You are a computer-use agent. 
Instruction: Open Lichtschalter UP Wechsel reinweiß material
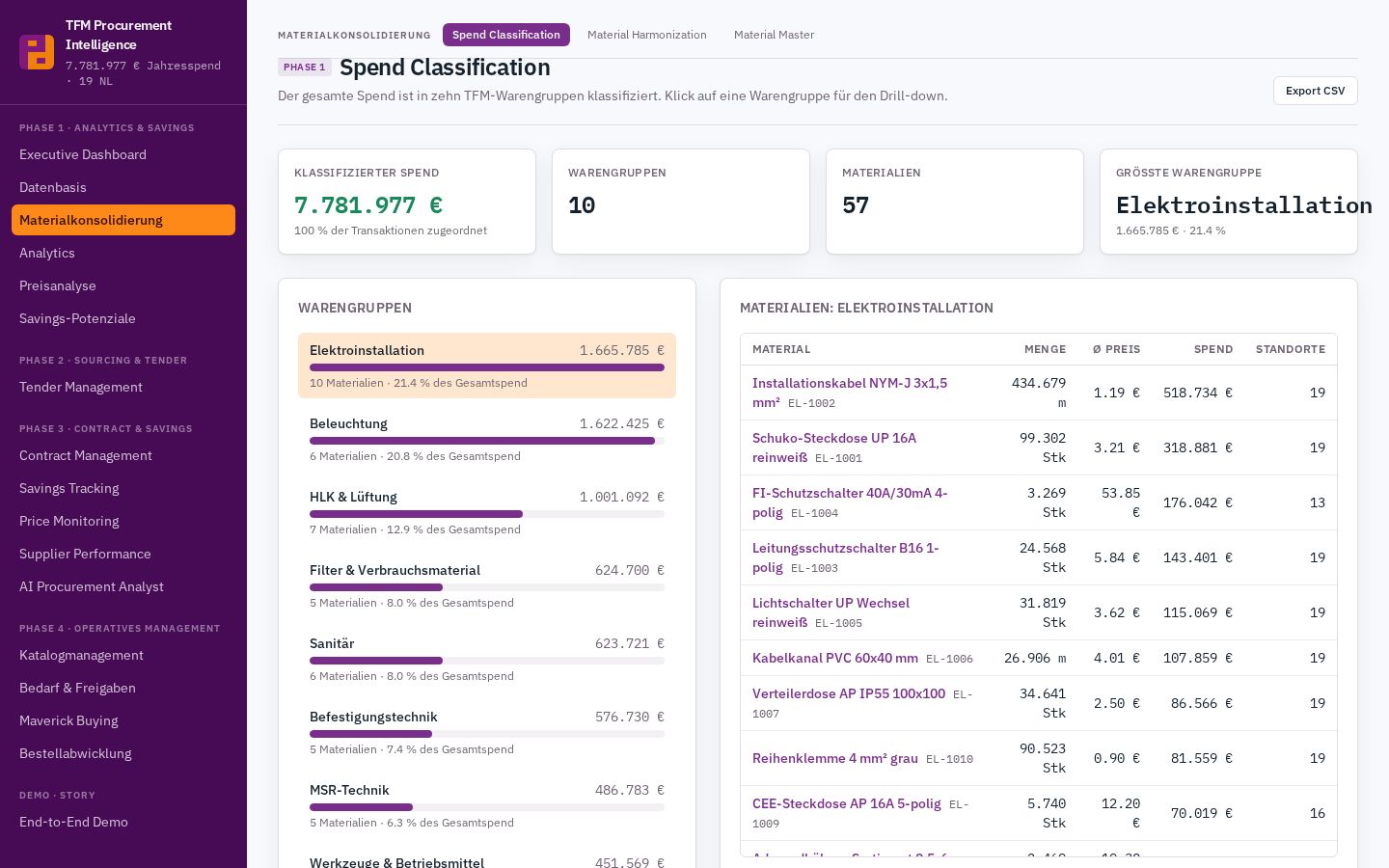pos(831,612)
